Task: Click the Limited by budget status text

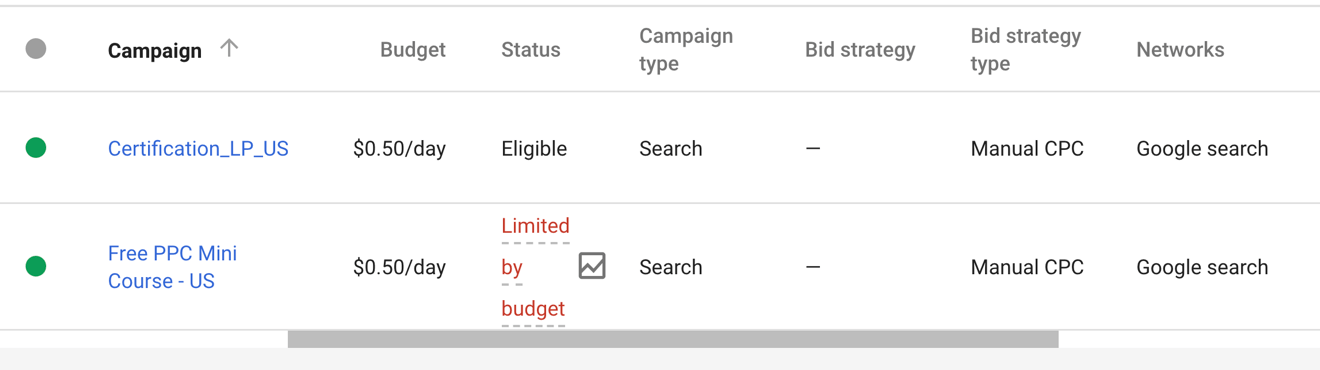Action: (535, 267)
